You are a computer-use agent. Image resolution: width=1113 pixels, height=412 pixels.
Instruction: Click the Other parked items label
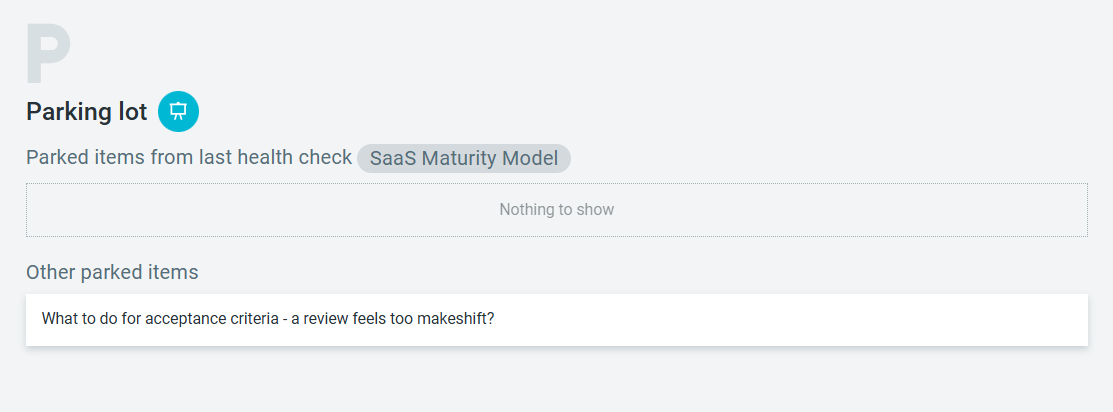pyautogui.click(x=112, y=272)
